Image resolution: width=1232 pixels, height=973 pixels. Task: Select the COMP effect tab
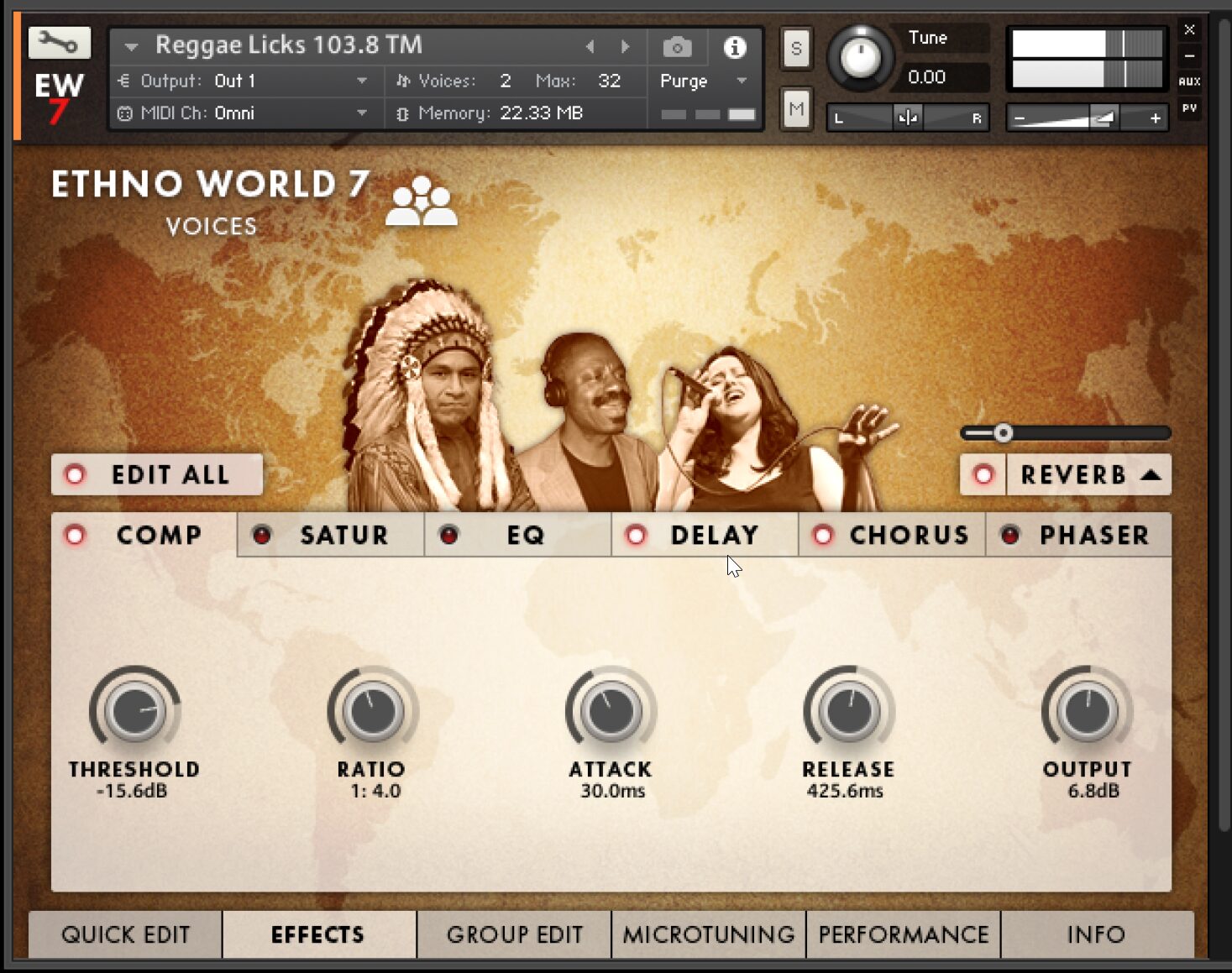[144, 535]
